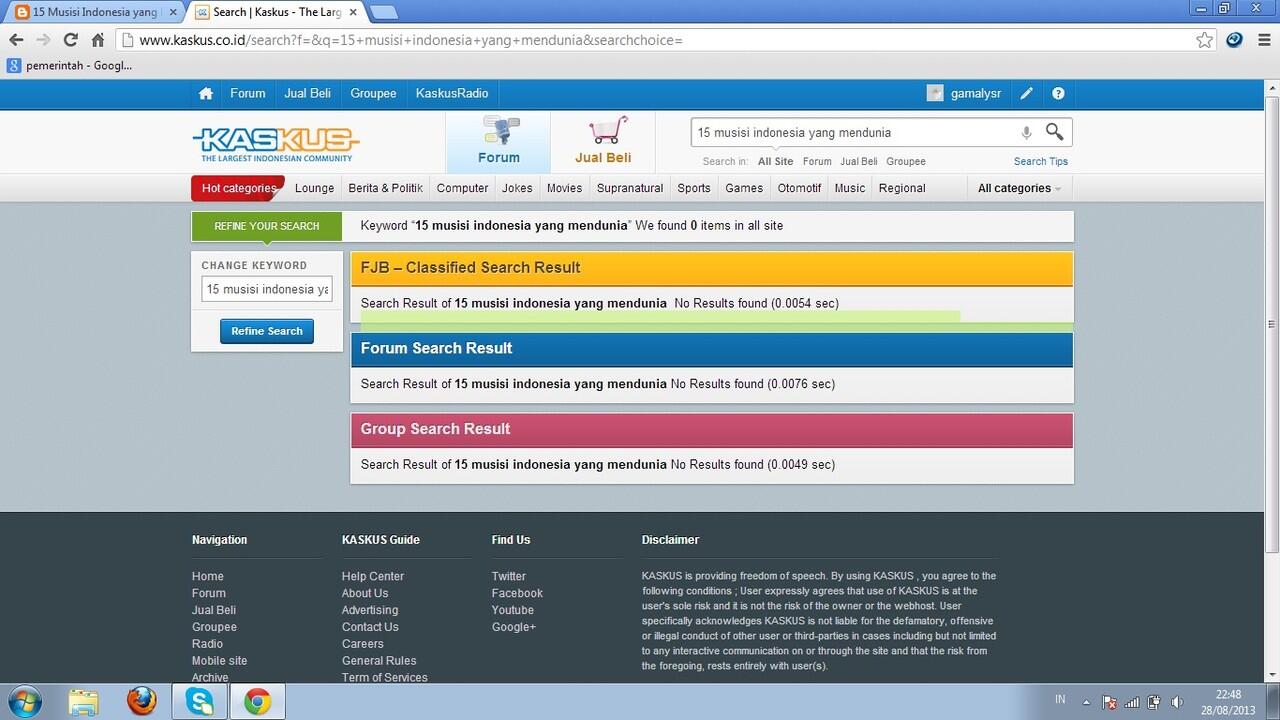Image resolution: width=1280 pixels, height=720 pixels.
Task: Select the Hot categories tab
Action: click(238, 188)
